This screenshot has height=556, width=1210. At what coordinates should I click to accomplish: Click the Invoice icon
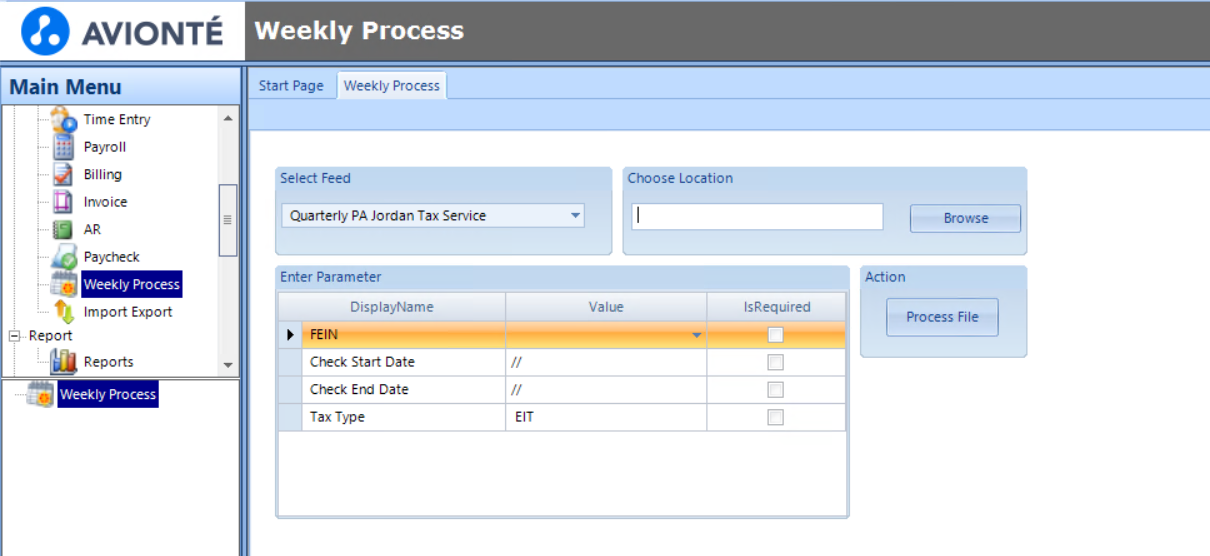pos(63,202)
